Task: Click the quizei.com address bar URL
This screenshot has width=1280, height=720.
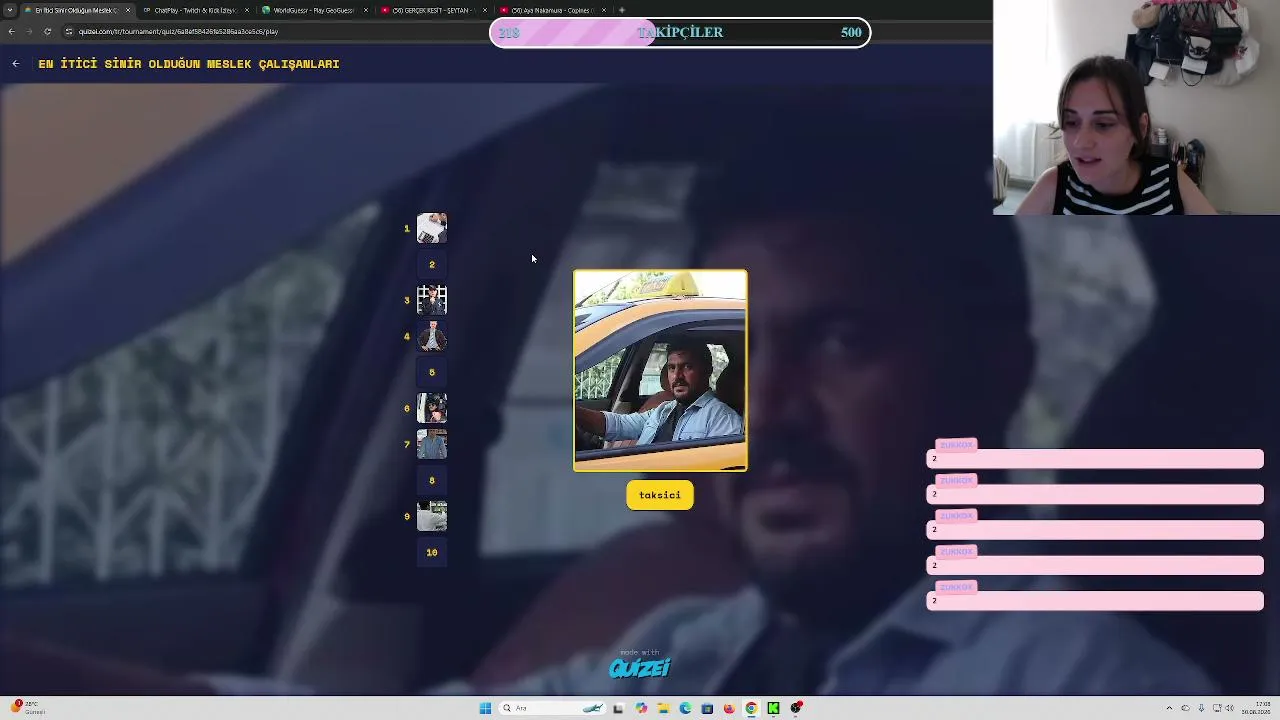Action: (178, 31)
